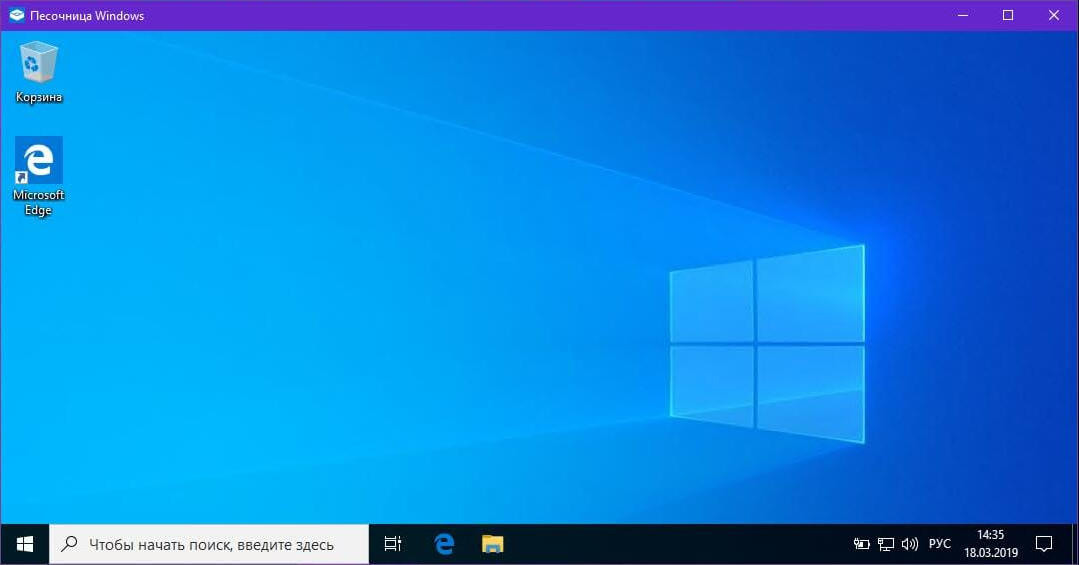The image size is (1079, 565).
Task: Click the battery power tray icon
Action: (861, 544)
